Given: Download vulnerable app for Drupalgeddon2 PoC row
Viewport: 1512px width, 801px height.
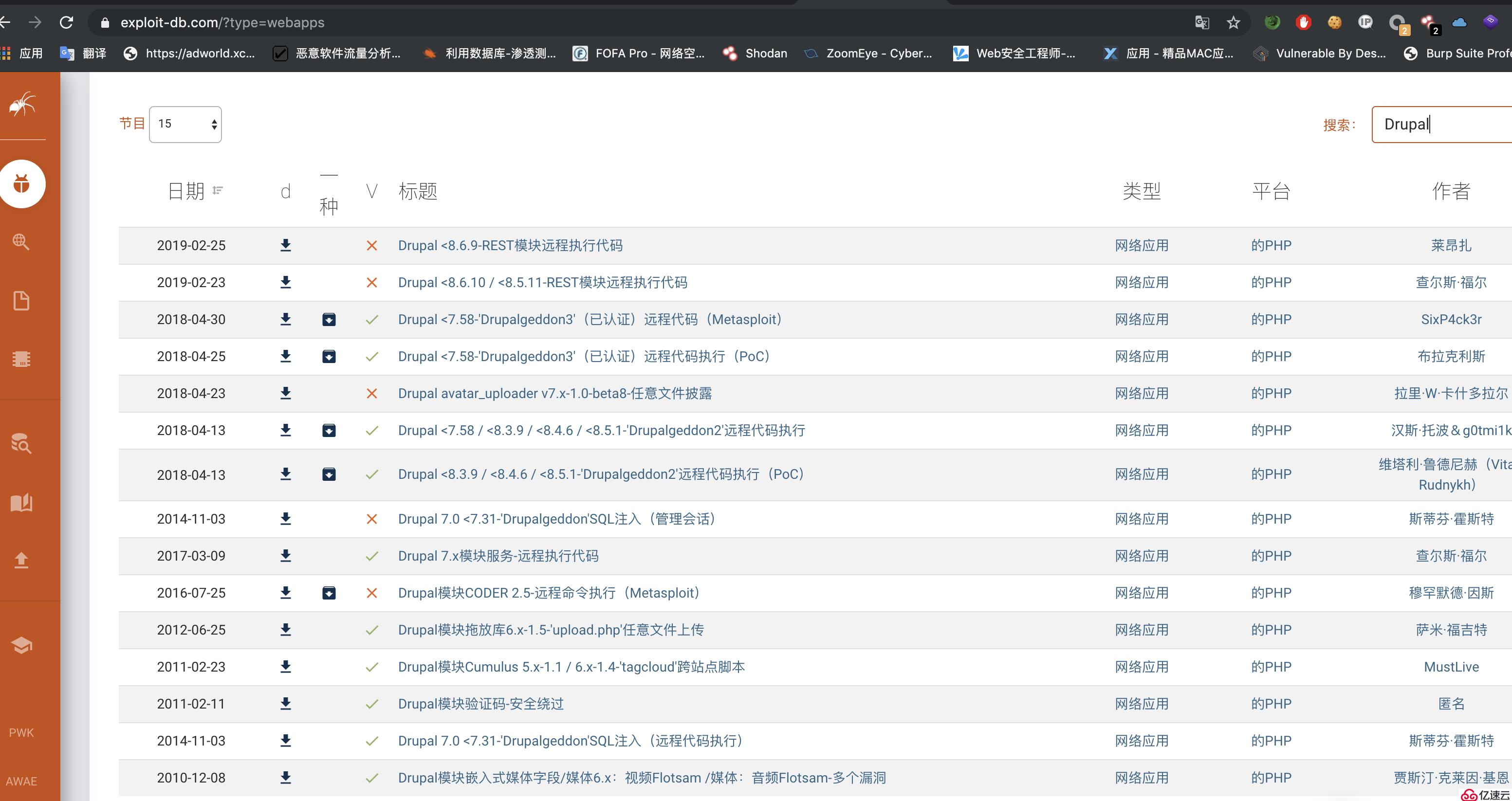Looking at the screenshot, I should [x=329, y=474].
